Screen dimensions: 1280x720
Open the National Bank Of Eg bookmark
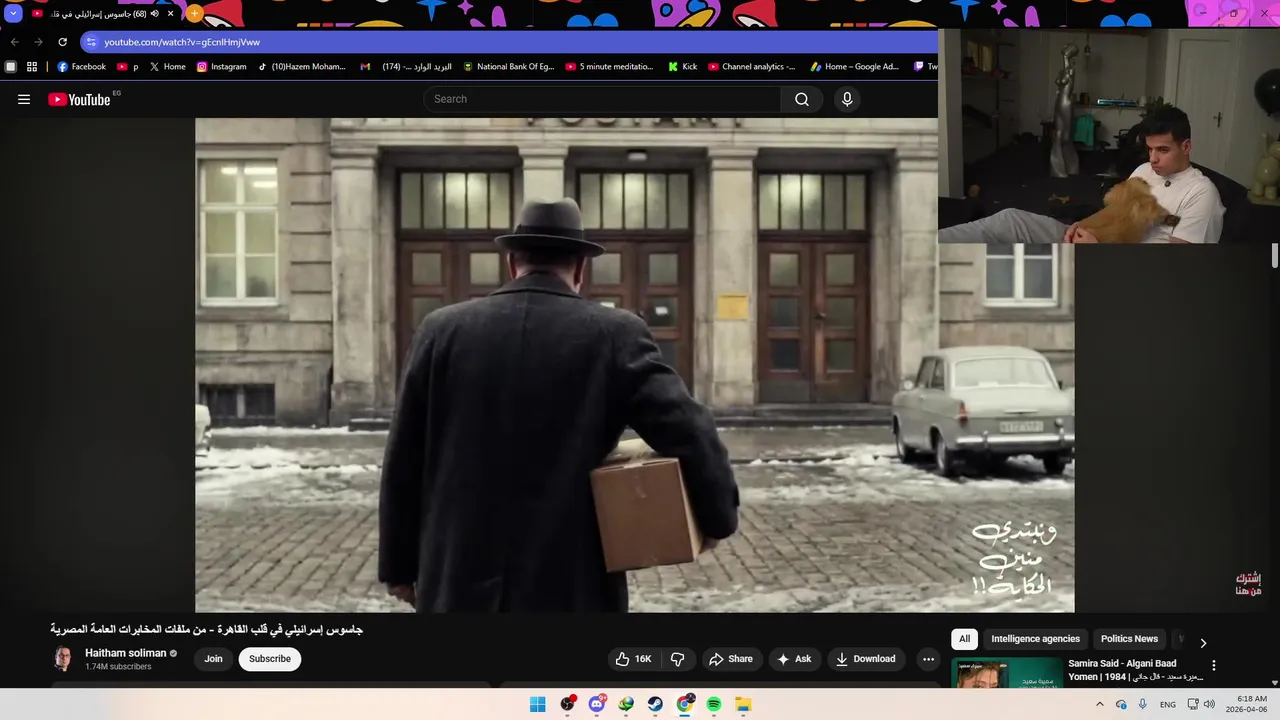point(508,67)
